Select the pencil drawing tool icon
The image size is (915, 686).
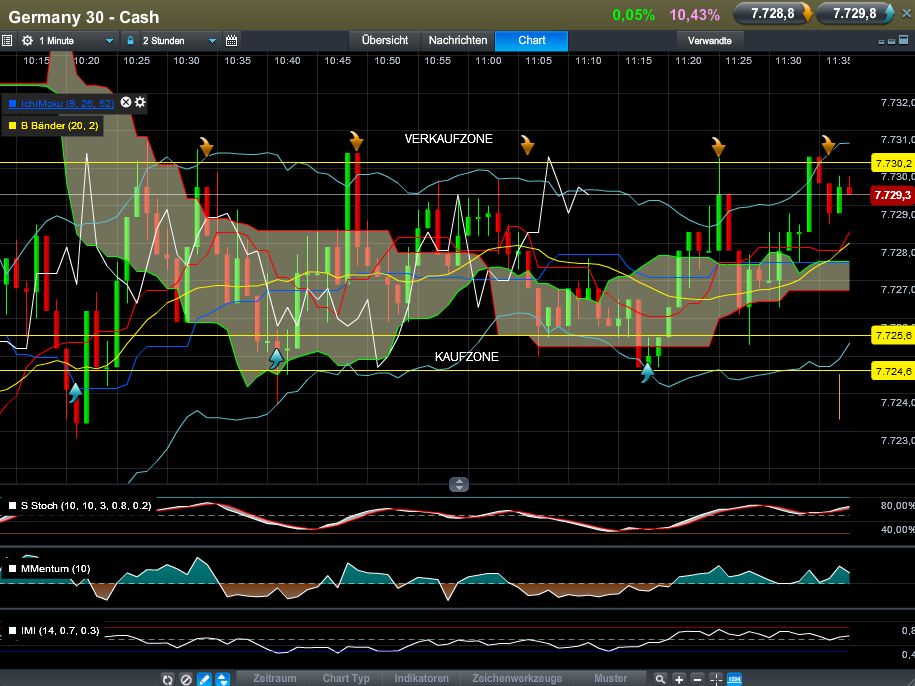pyautogui.click(x=204, y=679)
